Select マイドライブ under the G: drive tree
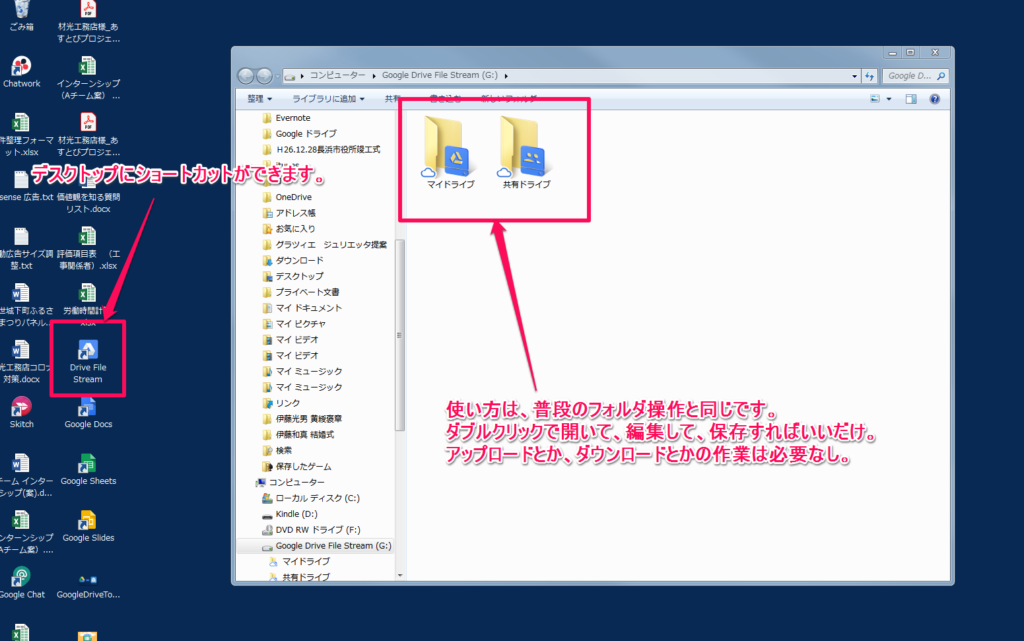1024x641 pixels. tap(306, 561)
